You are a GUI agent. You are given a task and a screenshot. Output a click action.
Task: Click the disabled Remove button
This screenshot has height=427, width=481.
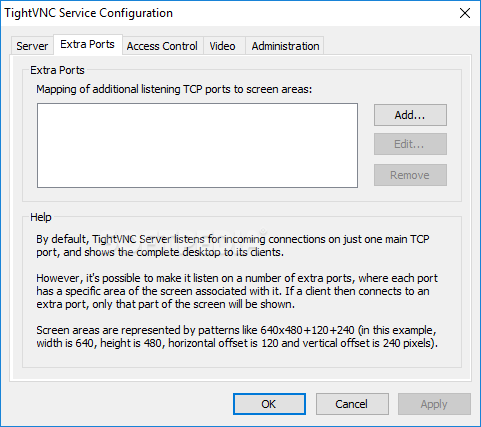click(x=410, y=175)
